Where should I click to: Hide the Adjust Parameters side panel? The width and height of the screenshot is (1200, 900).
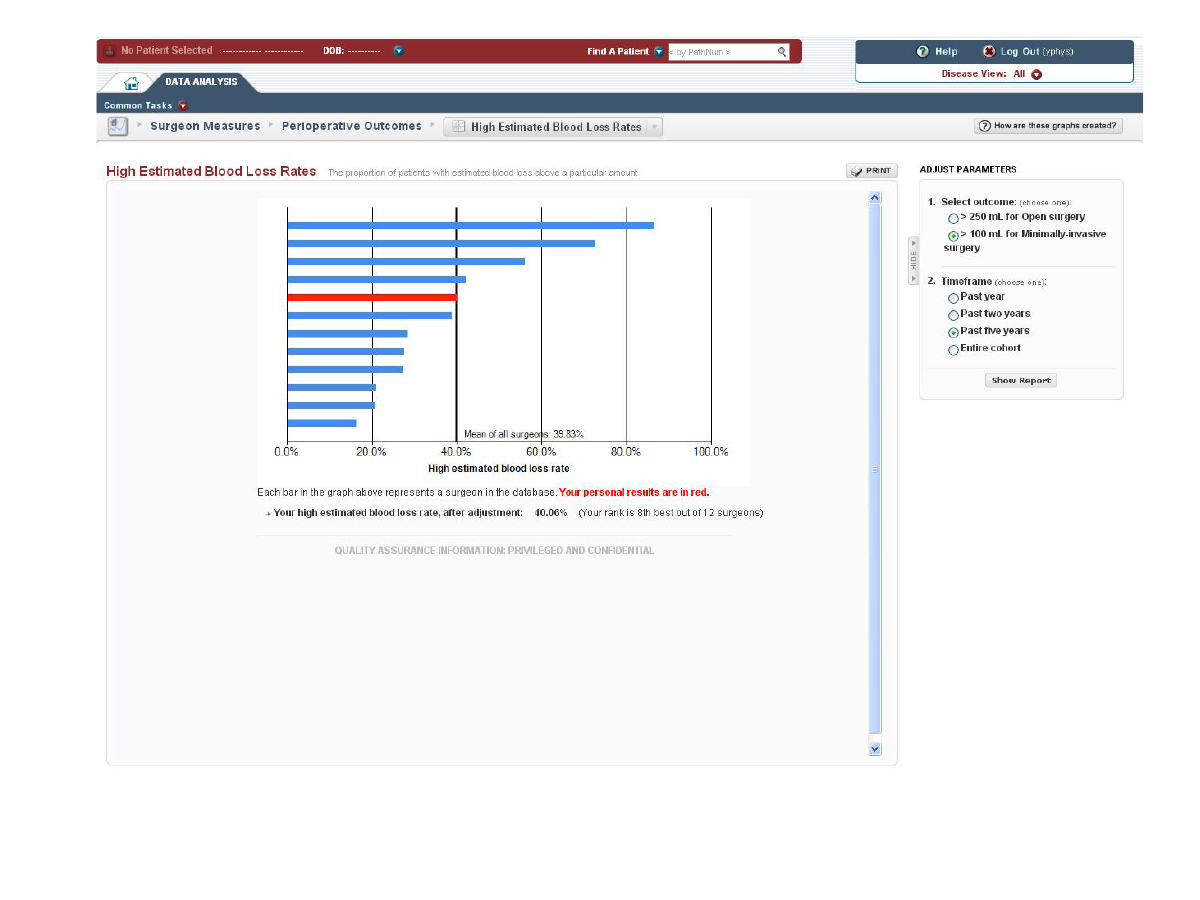point(913,260)
